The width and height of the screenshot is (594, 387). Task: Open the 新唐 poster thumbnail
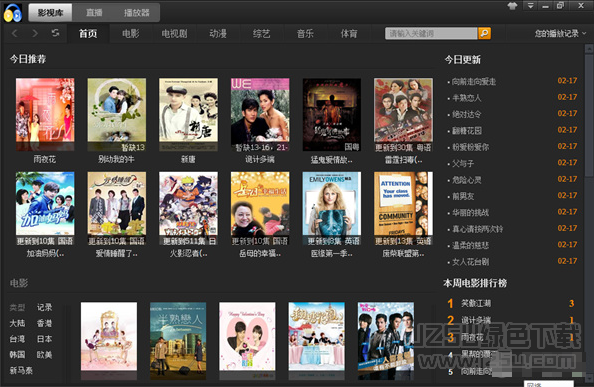pyautogui.click(x=188, y=114)
